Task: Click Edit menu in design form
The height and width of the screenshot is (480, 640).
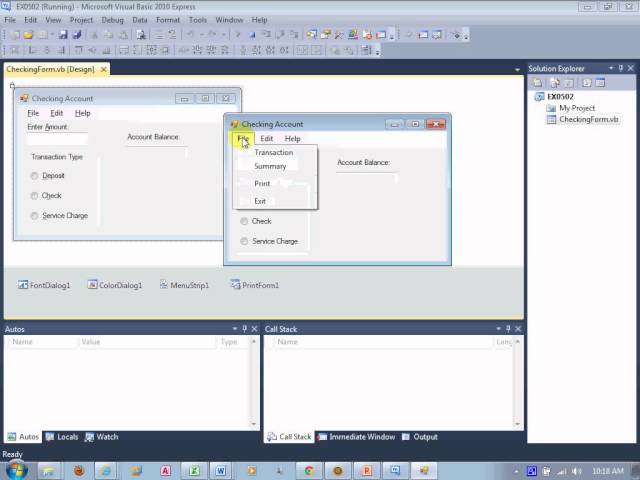Action: pyautogui.click(x=56, y=113)
